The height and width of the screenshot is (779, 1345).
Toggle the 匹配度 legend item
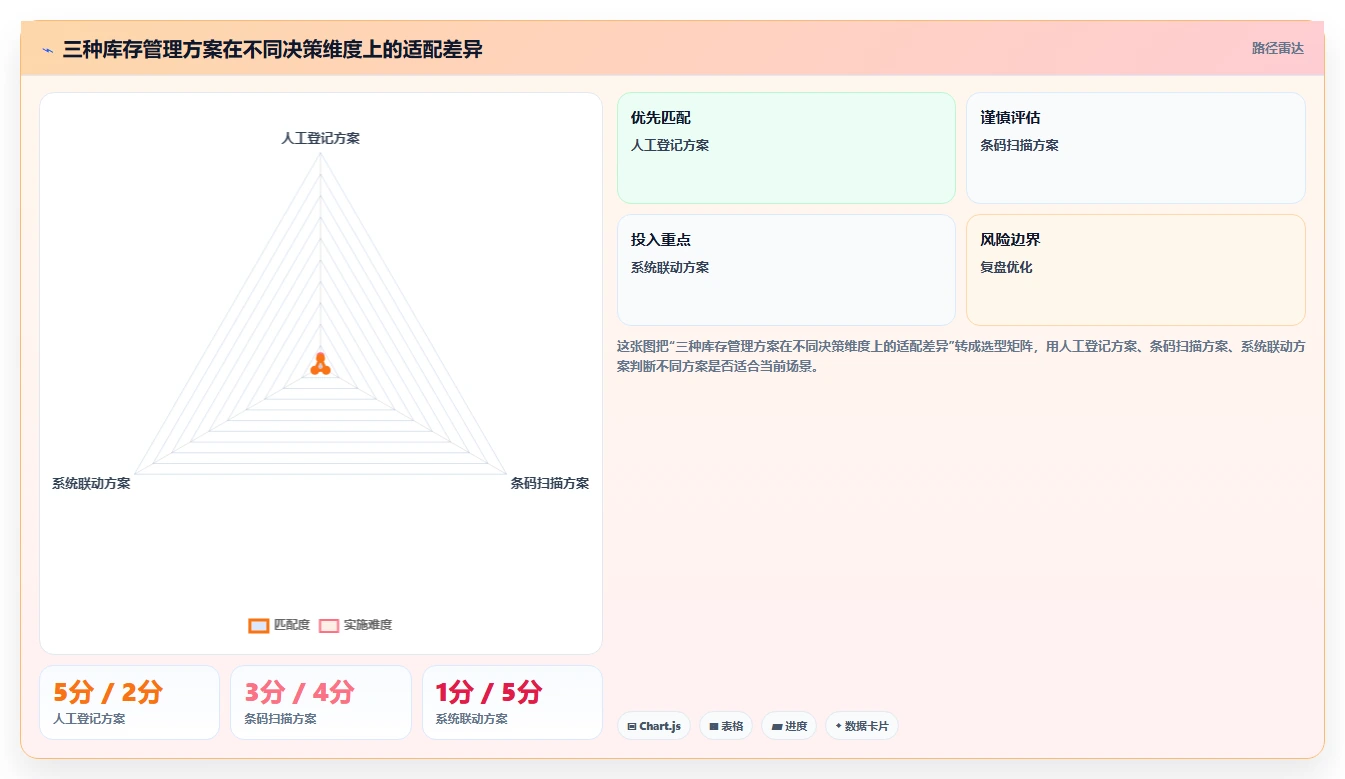pos(279,625)
